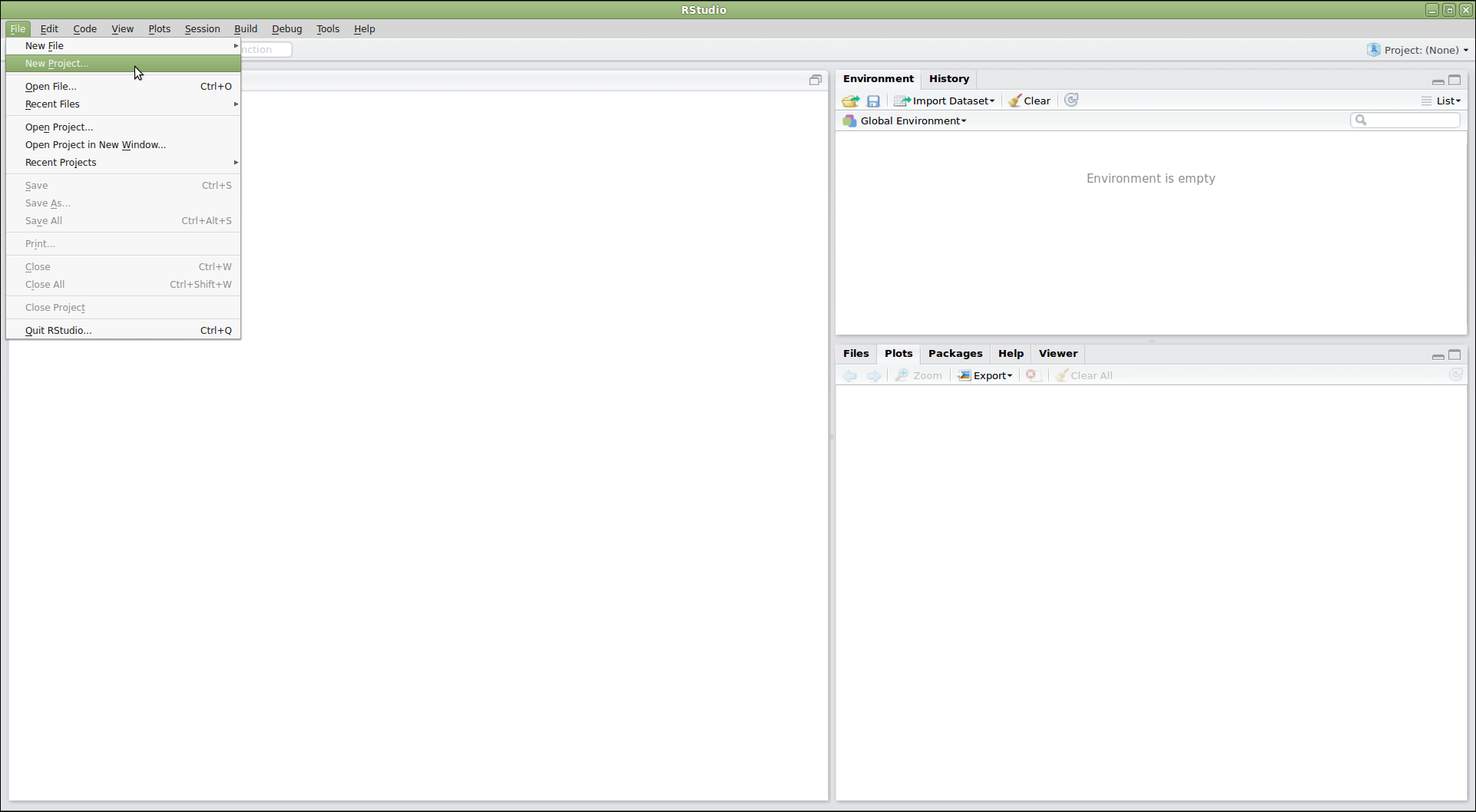Click the save workspace disk icon

pyautogui.click(x=873, y=101)
